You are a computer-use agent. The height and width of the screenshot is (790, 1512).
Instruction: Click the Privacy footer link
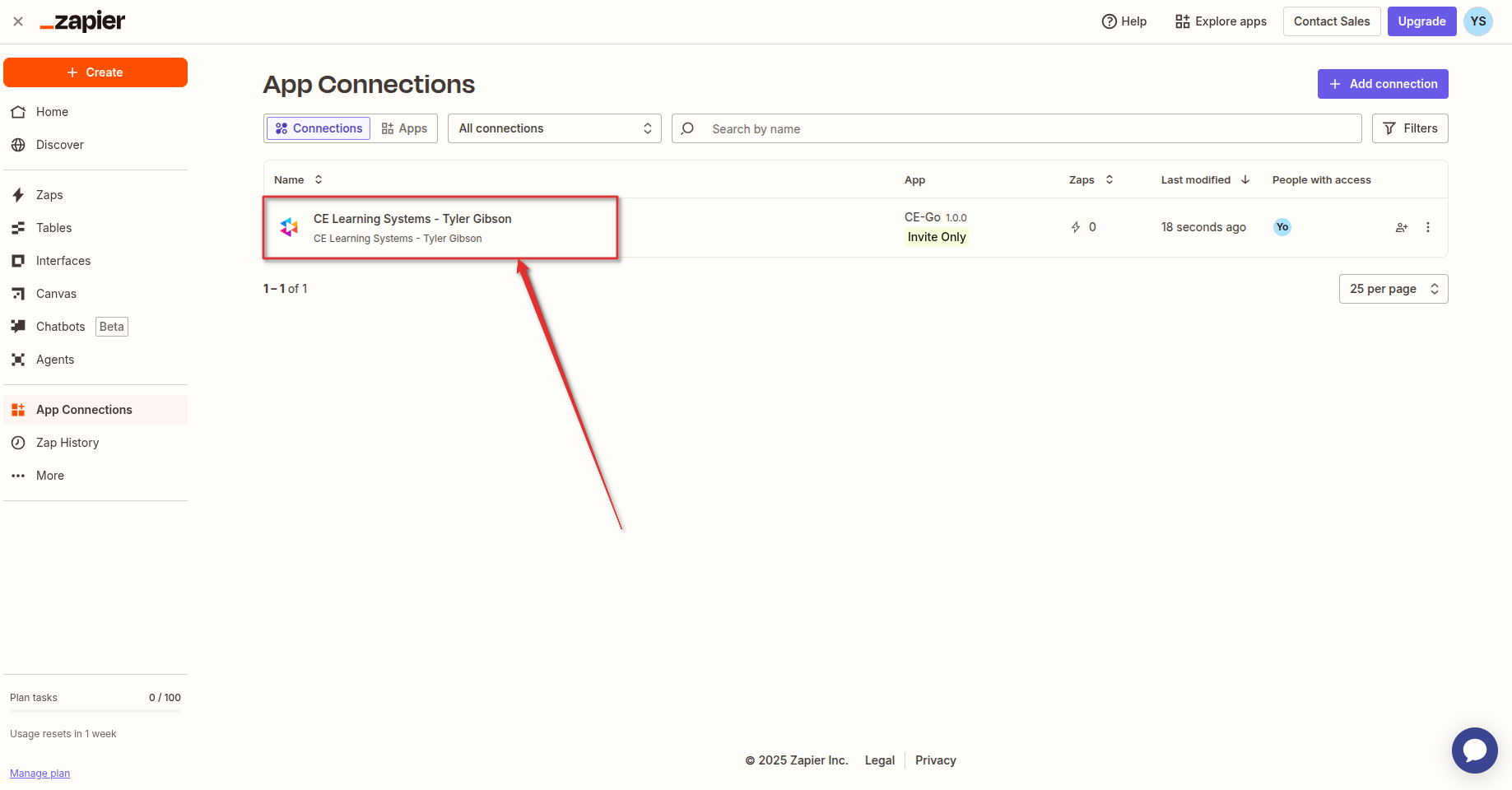(x=936, y=760)
